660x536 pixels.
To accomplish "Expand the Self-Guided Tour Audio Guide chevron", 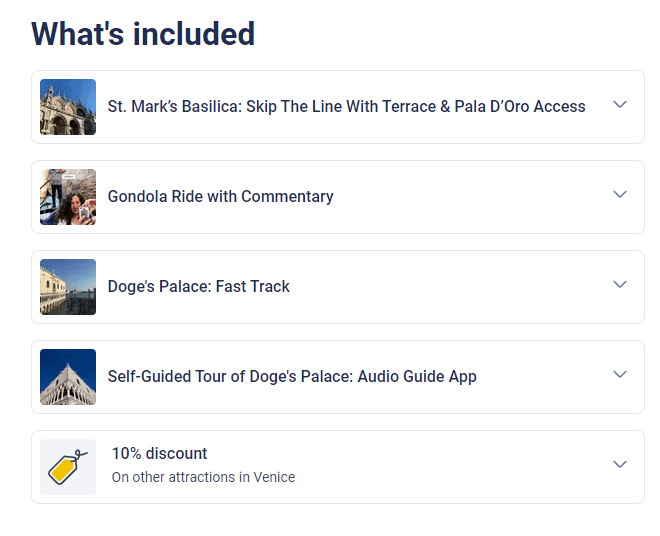I will (x=620, y=374).
